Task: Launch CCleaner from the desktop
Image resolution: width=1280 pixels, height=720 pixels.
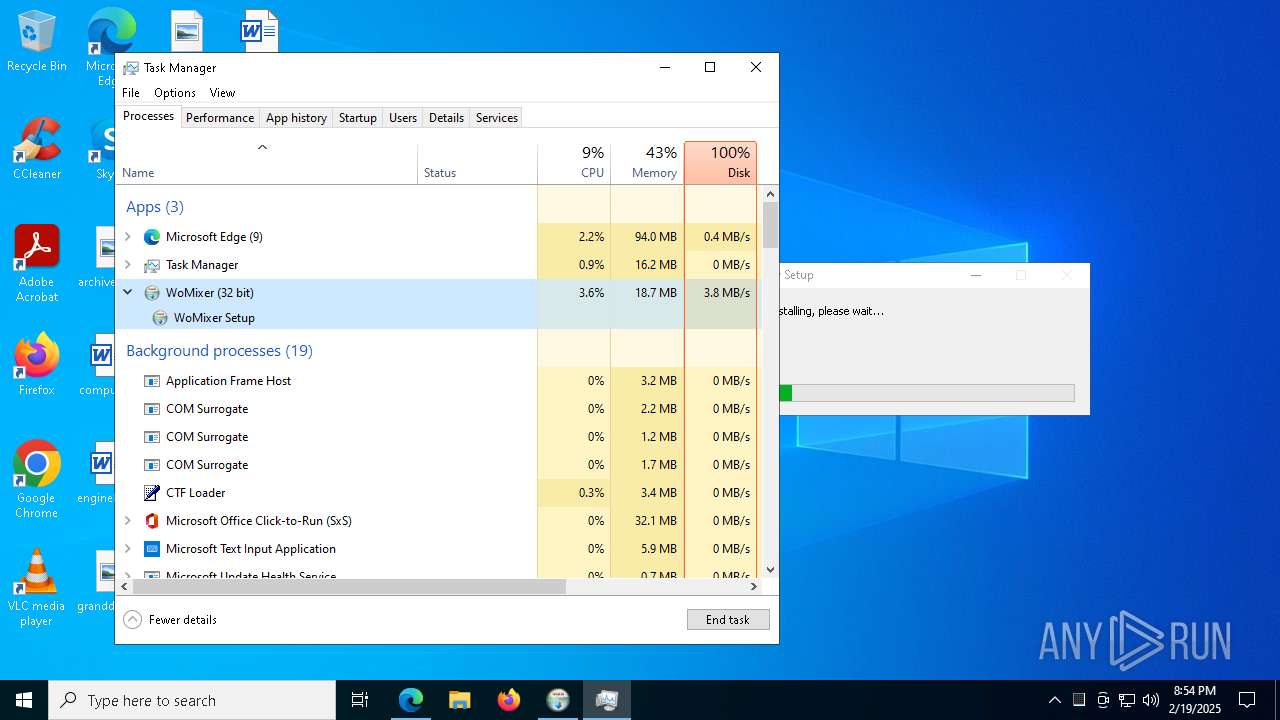Action: point(36,150)
